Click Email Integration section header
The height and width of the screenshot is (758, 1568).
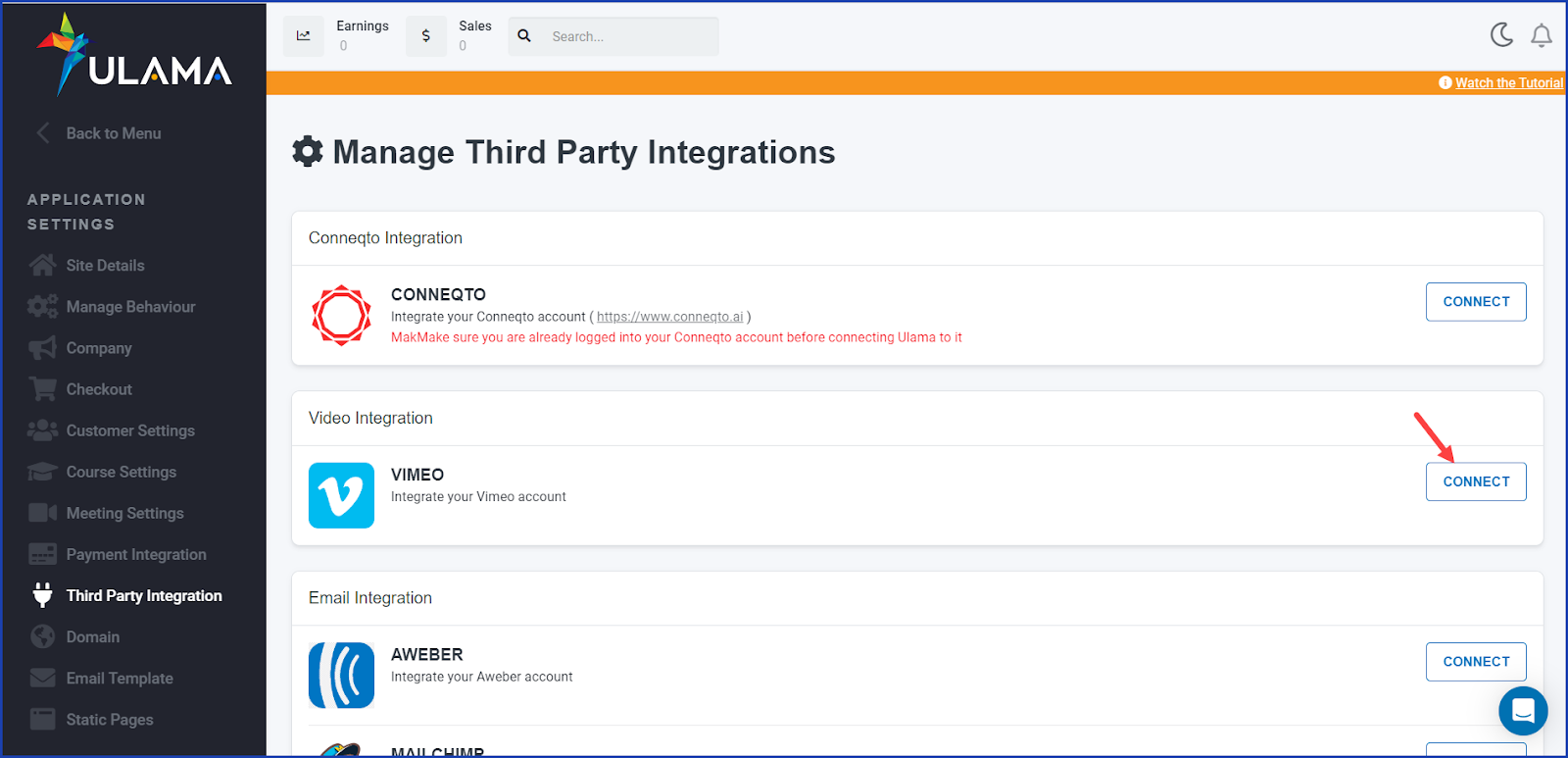(x=370, y=597)
